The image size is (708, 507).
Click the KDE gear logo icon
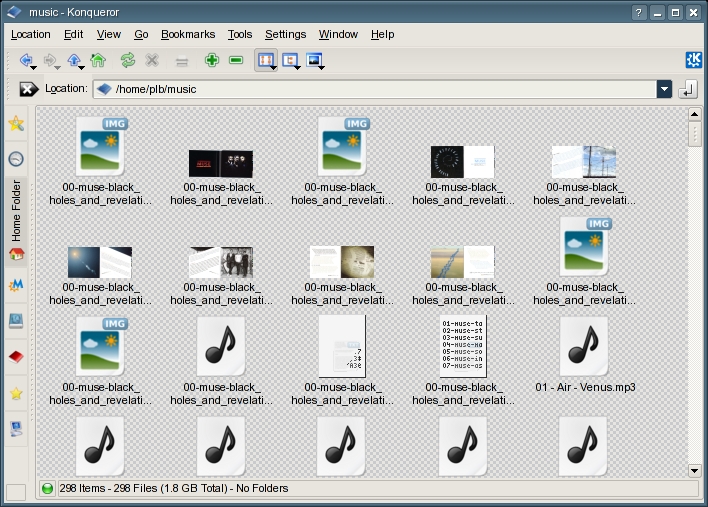tap(694, 60)
